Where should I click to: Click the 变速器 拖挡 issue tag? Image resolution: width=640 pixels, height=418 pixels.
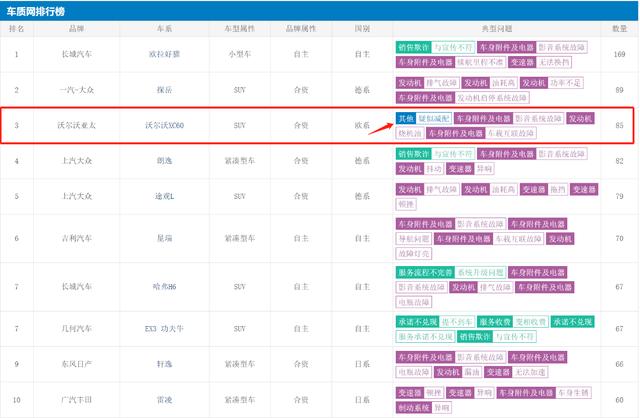(544, 189)
